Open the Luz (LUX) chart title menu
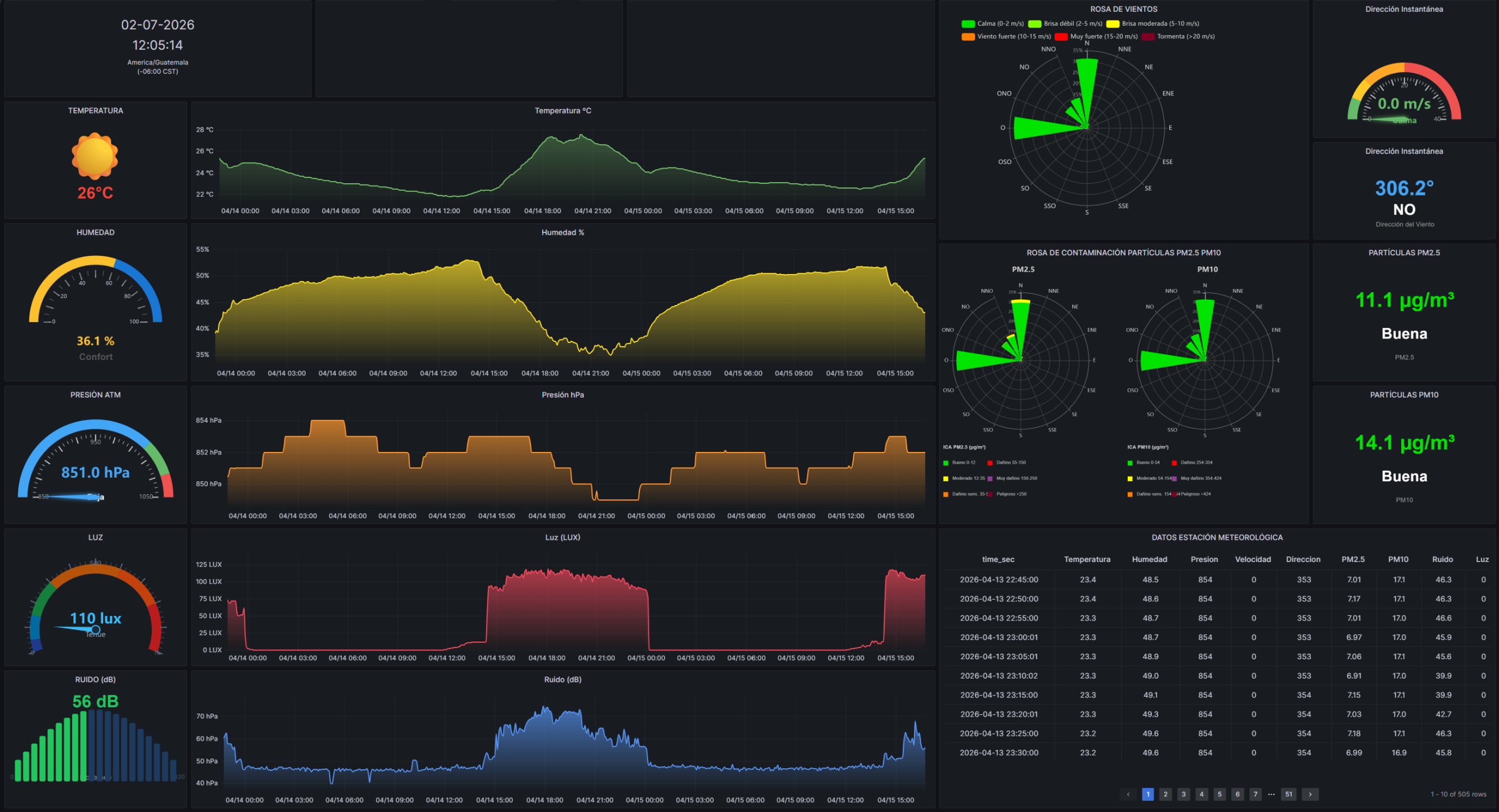The height and width of the screenshot is (812, 1499). click(x=563, y=537)
